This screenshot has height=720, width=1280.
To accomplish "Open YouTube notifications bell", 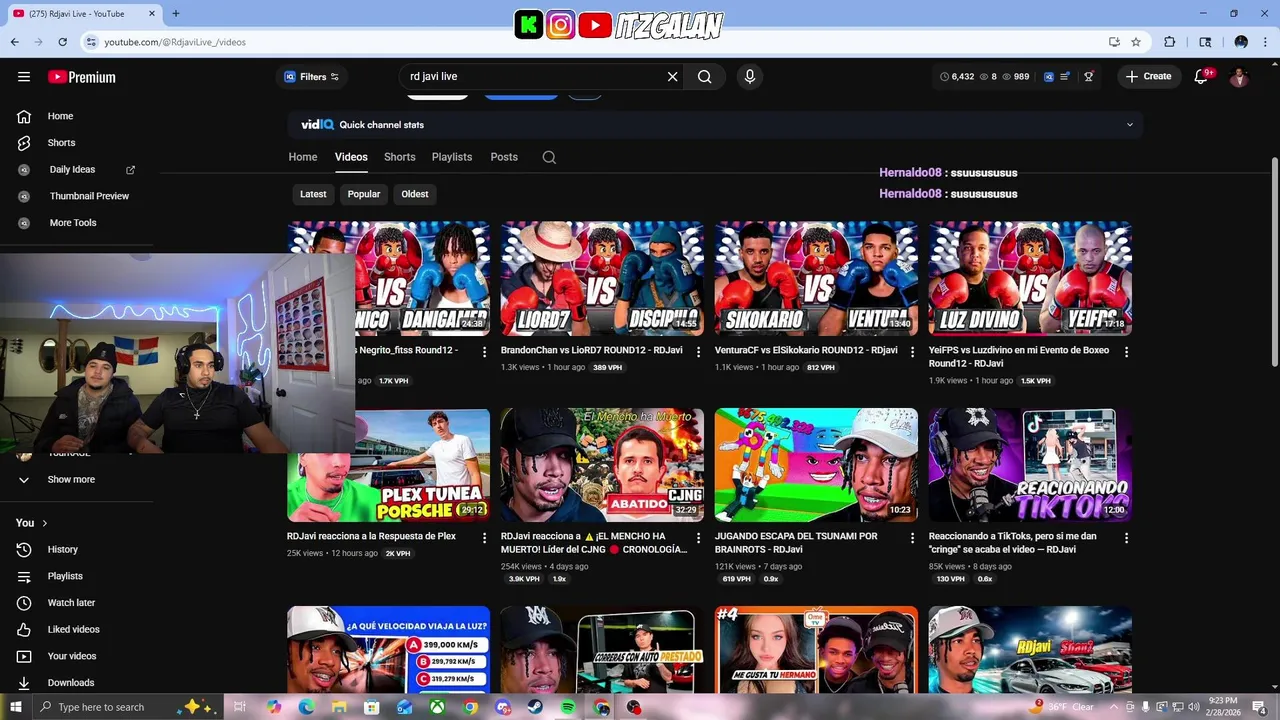I will coord(1202,77).
